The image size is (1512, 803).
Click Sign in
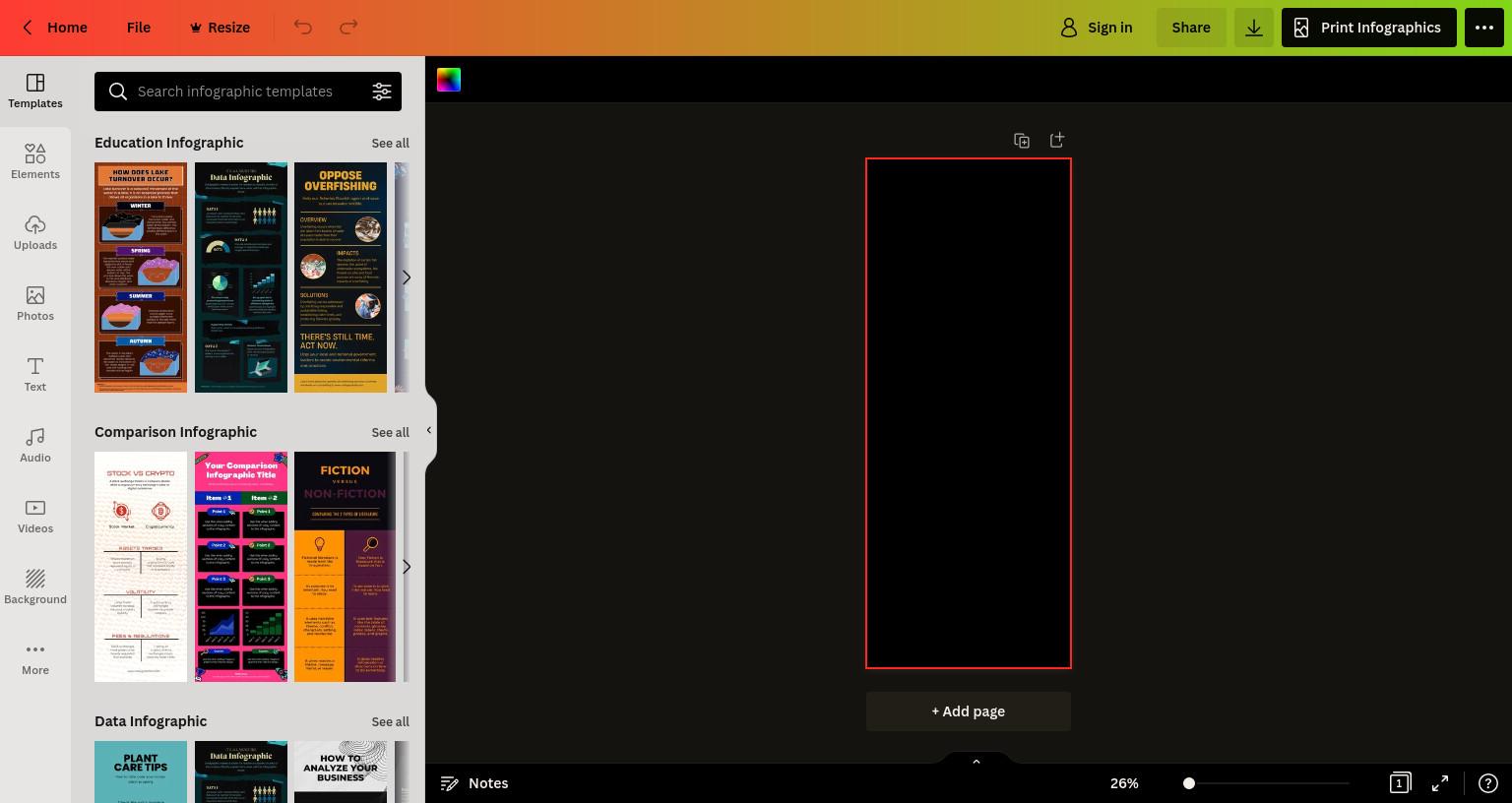[x=1096, y=28]
